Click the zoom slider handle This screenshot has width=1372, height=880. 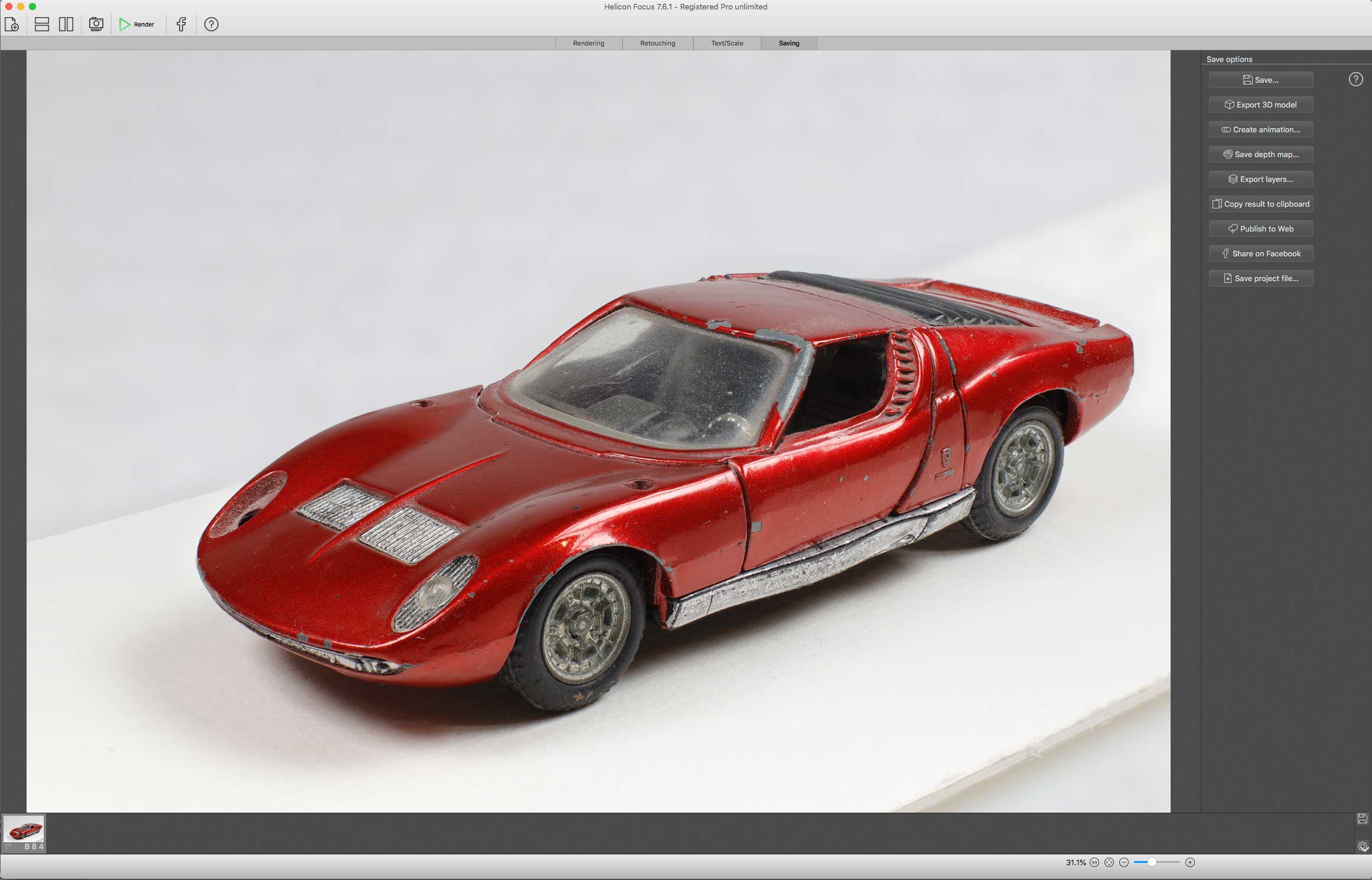click(x=1152, y=862)
